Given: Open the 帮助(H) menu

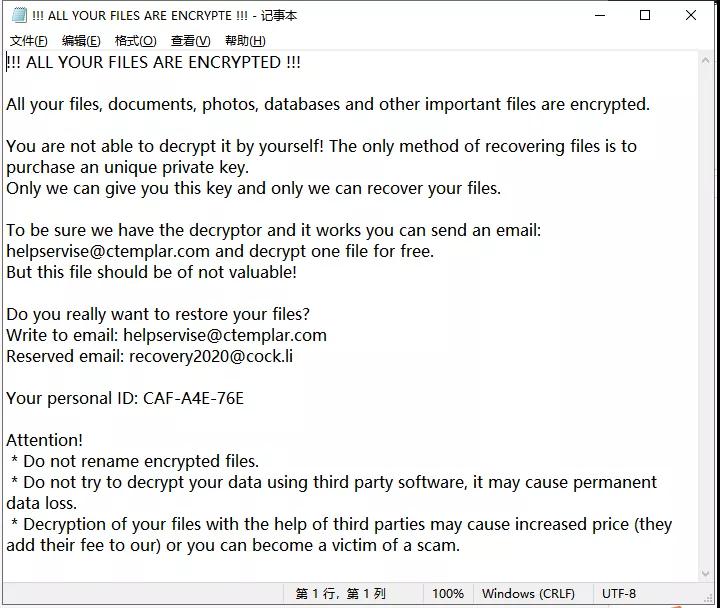Looking at the screenshot, I should coord(245,41).
